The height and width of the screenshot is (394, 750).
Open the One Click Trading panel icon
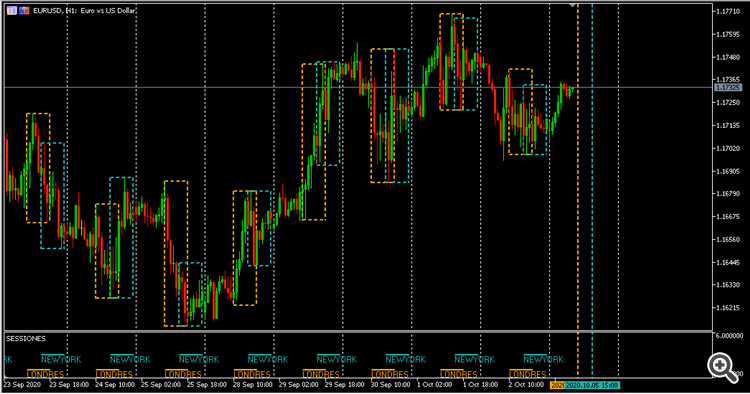point(12,10)
